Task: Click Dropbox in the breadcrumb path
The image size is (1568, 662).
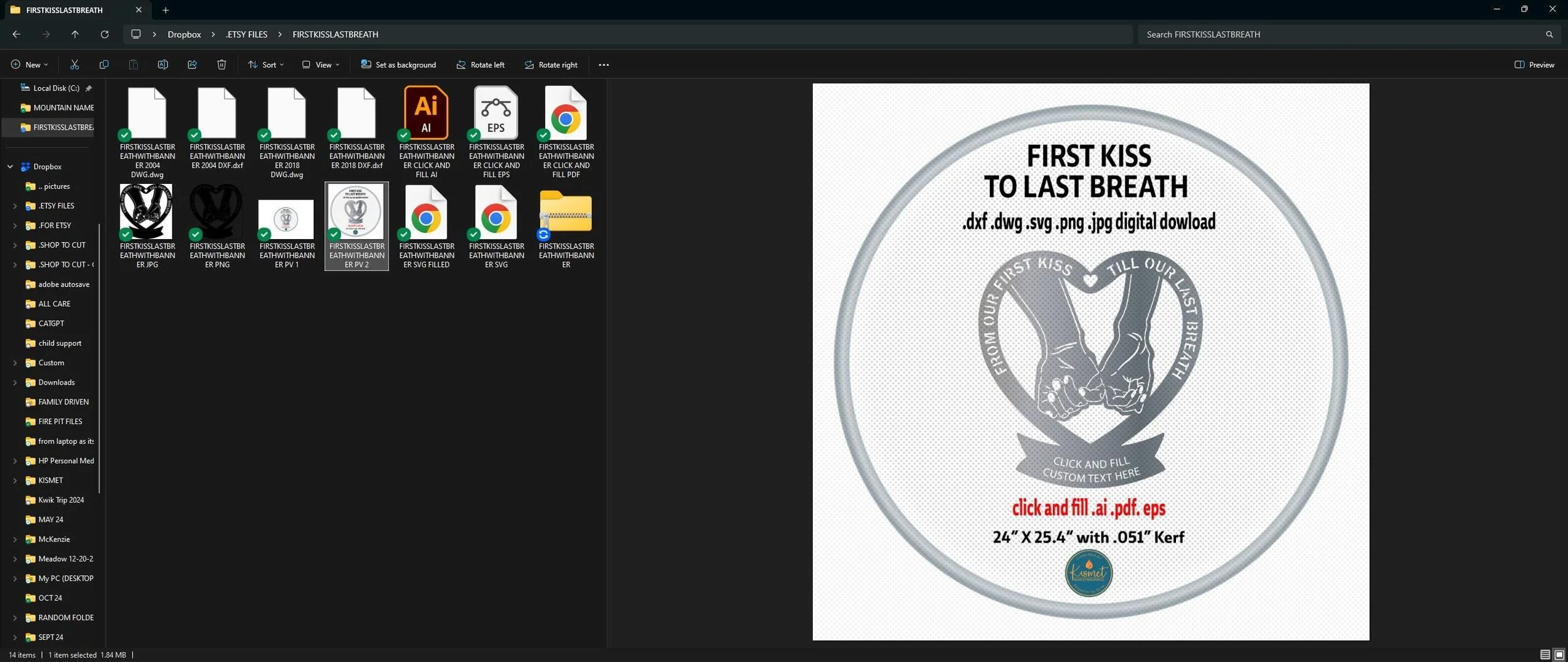Action: click(x=184, y=35)
